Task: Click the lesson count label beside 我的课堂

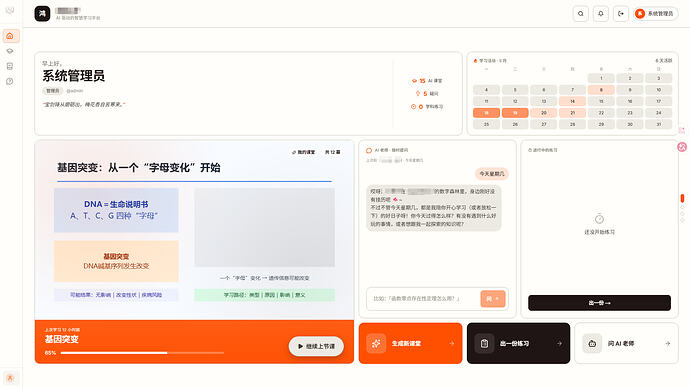Action: click(333, 152)
